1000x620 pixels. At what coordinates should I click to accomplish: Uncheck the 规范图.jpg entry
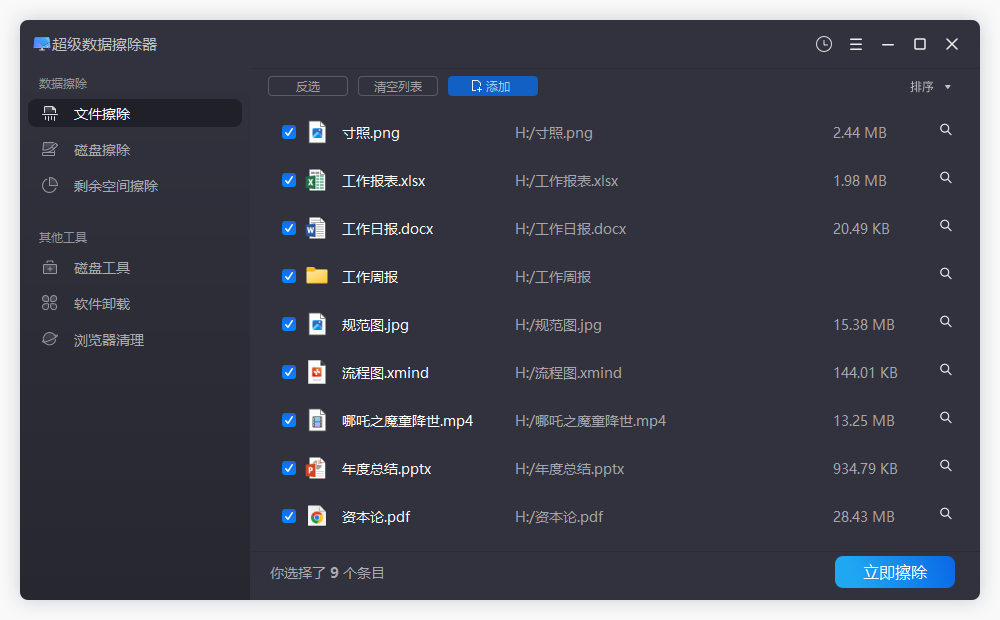coord(289,324)
